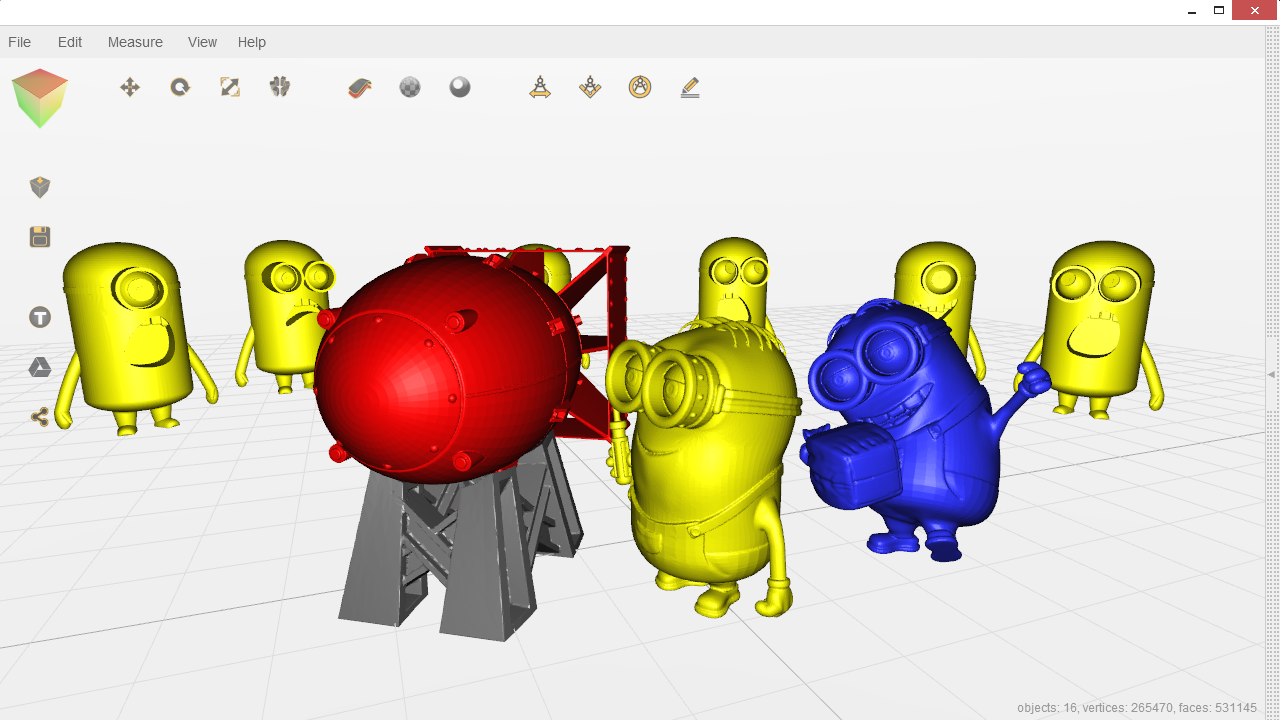Open the Help menu

coord(252,42)
